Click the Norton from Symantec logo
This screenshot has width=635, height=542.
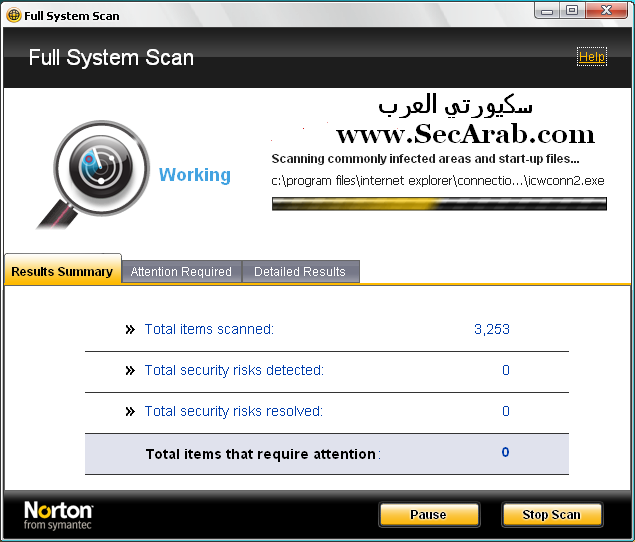58,515
